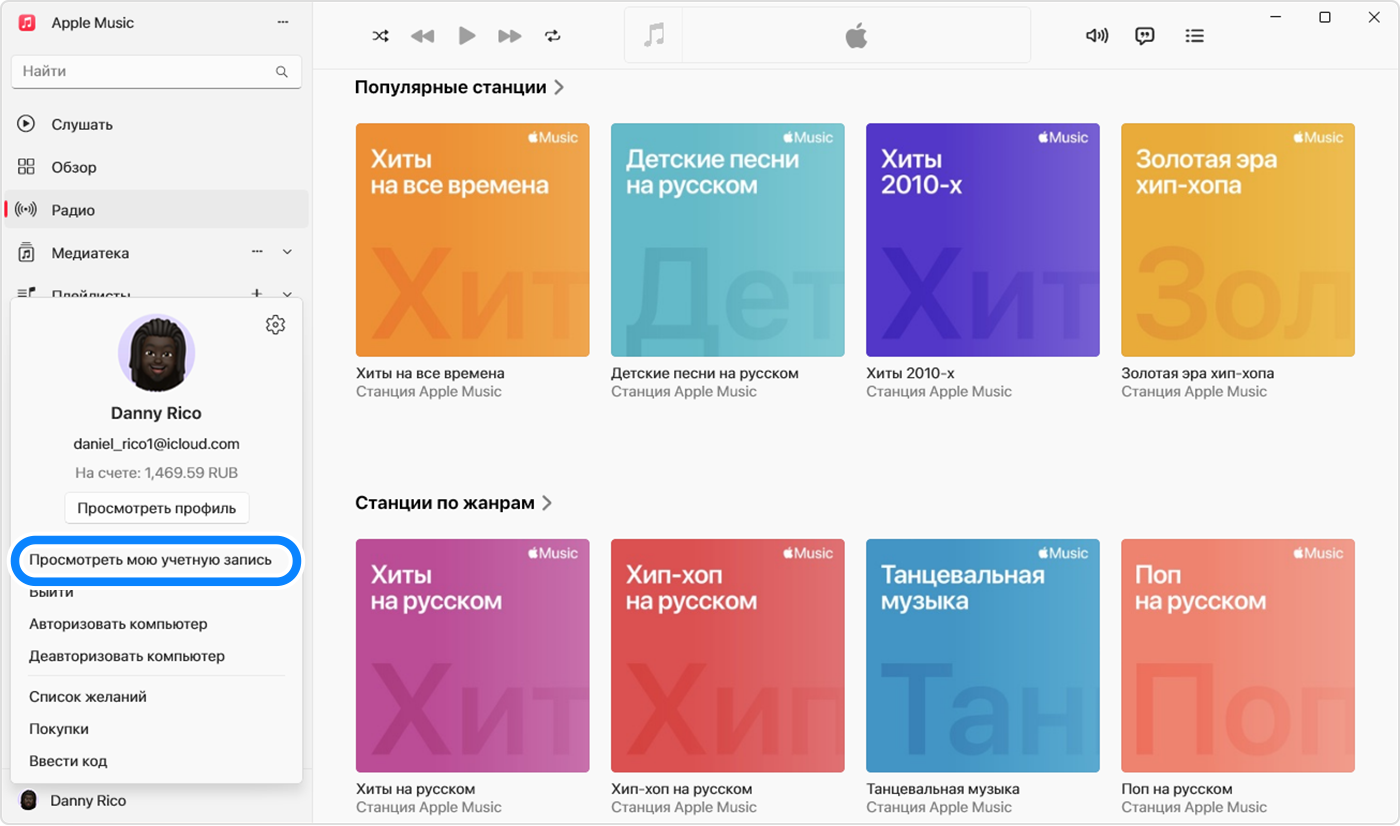Open the Медиатека more options menu
Viewport: 1400px width, 826px height.
257,252
